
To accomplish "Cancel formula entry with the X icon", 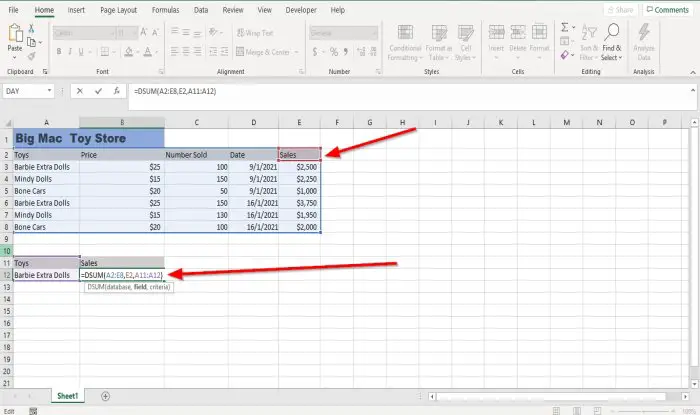I will 79,91.
